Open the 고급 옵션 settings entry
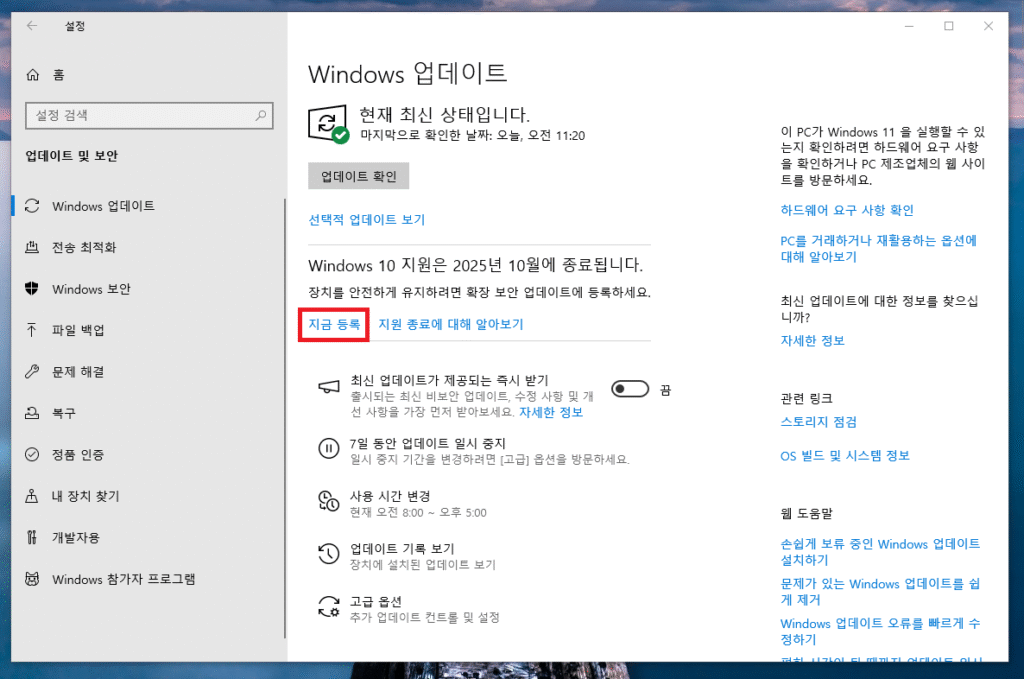 (376, 602)
